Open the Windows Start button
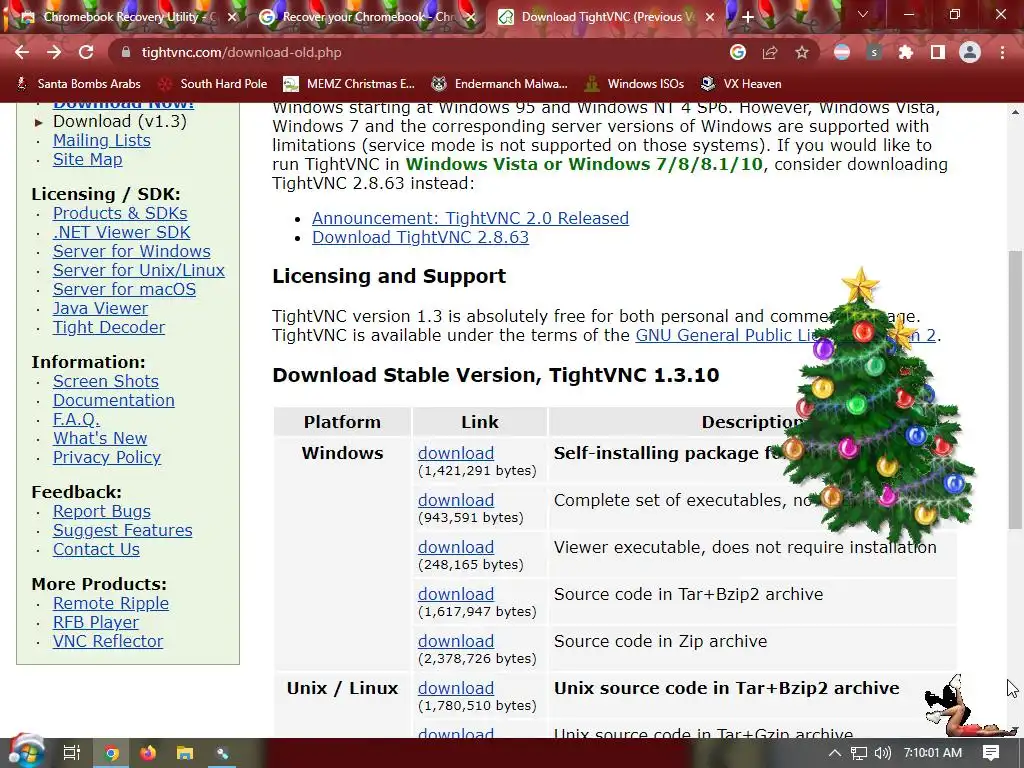 [x=26, y=752]
